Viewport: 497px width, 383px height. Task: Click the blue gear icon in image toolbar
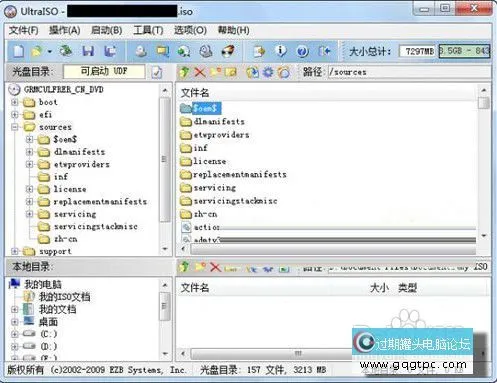pos(268,72)
